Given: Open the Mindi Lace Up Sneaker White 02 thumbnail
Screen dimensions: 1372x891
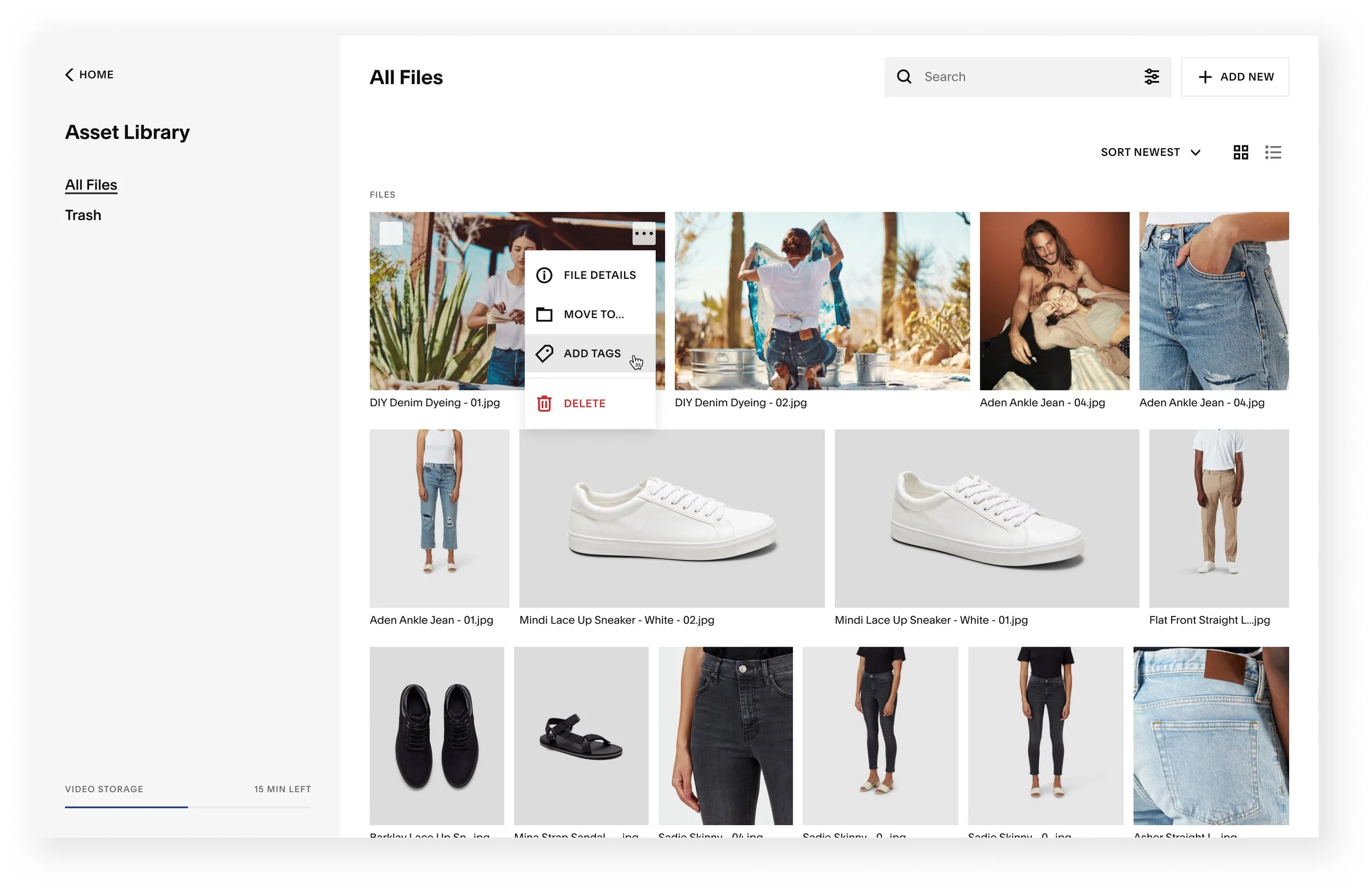Looking at the screenshot, I should [671, 518].
